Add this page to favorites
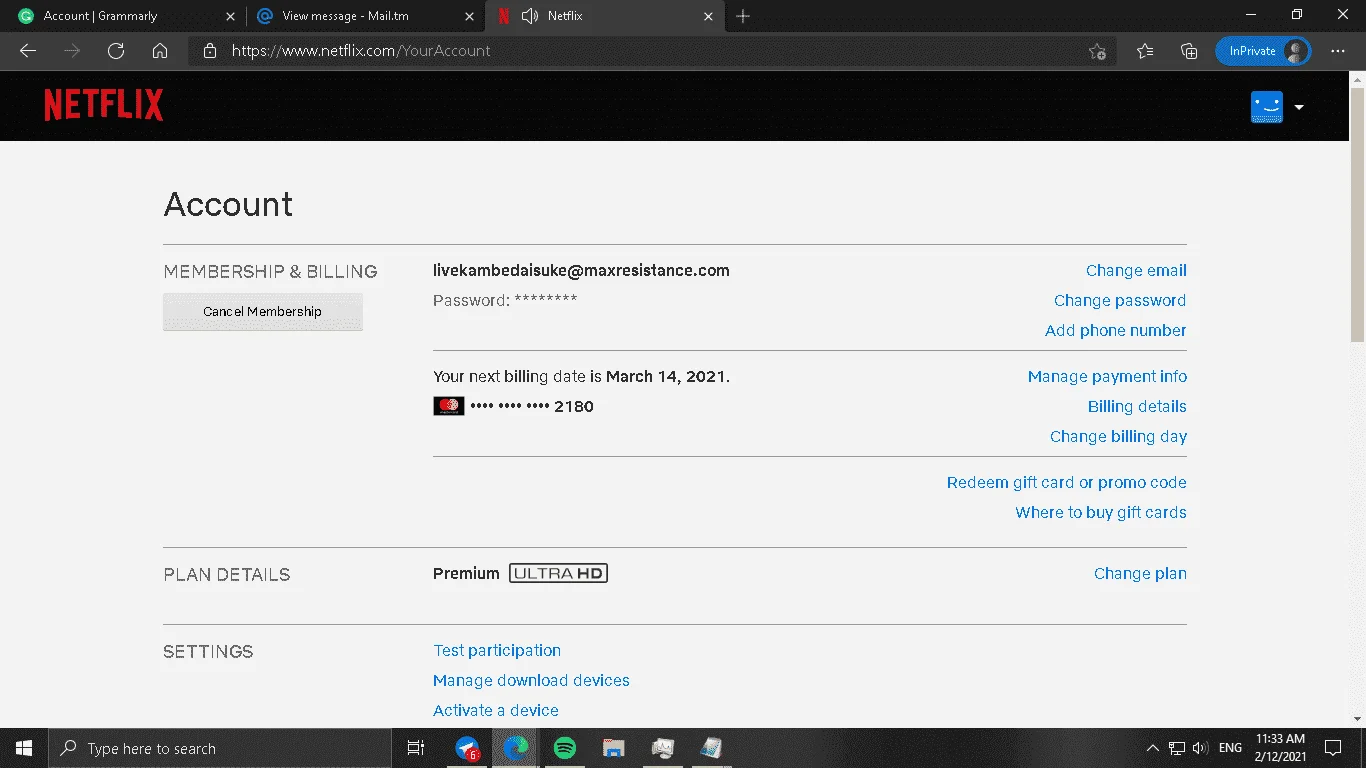 tap(1097, 51)
